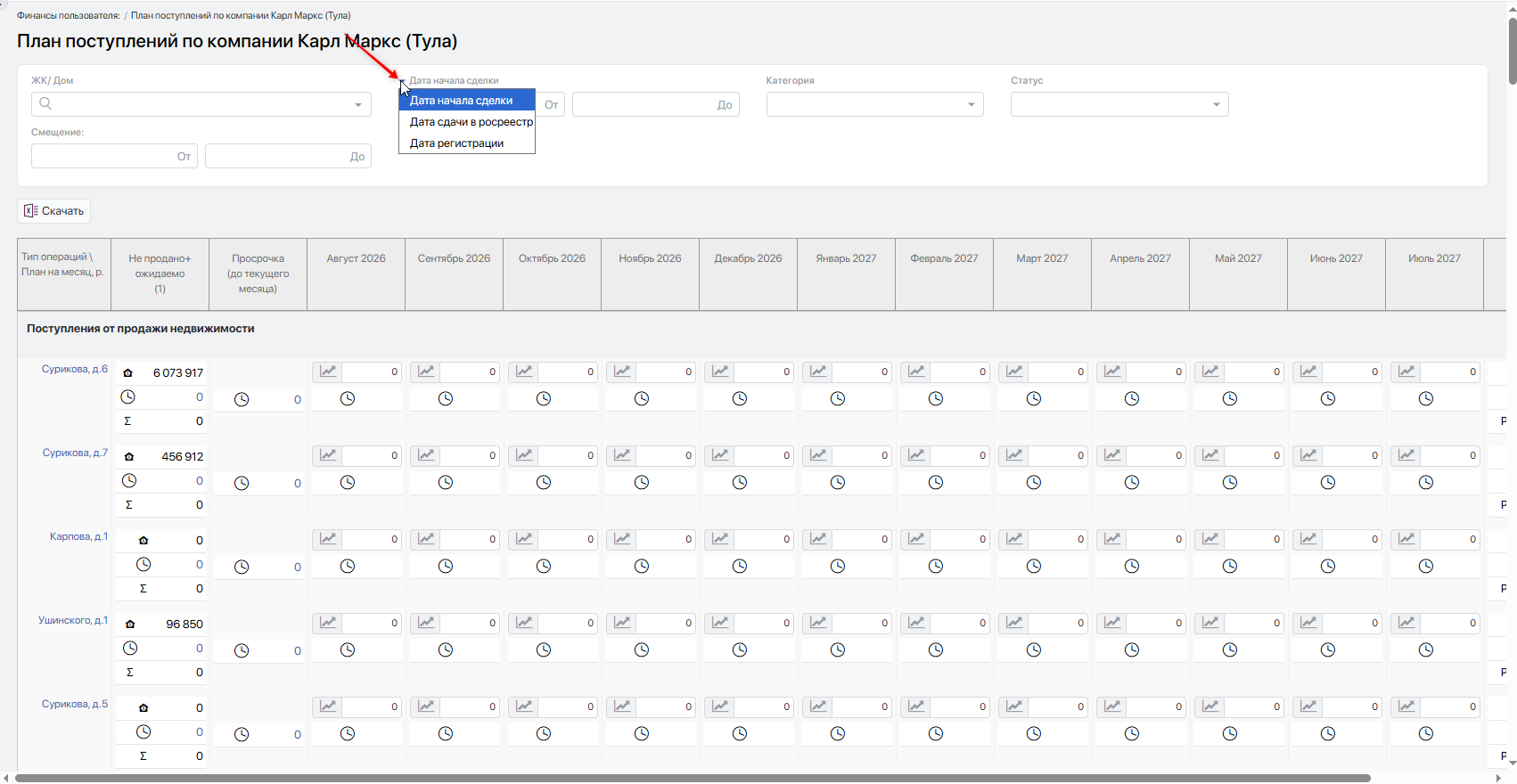The height and width of the screenshot is (784, 1517).
Task: Click chart icon for Сурикова, д.6 Август 2026
Action: 328,372
